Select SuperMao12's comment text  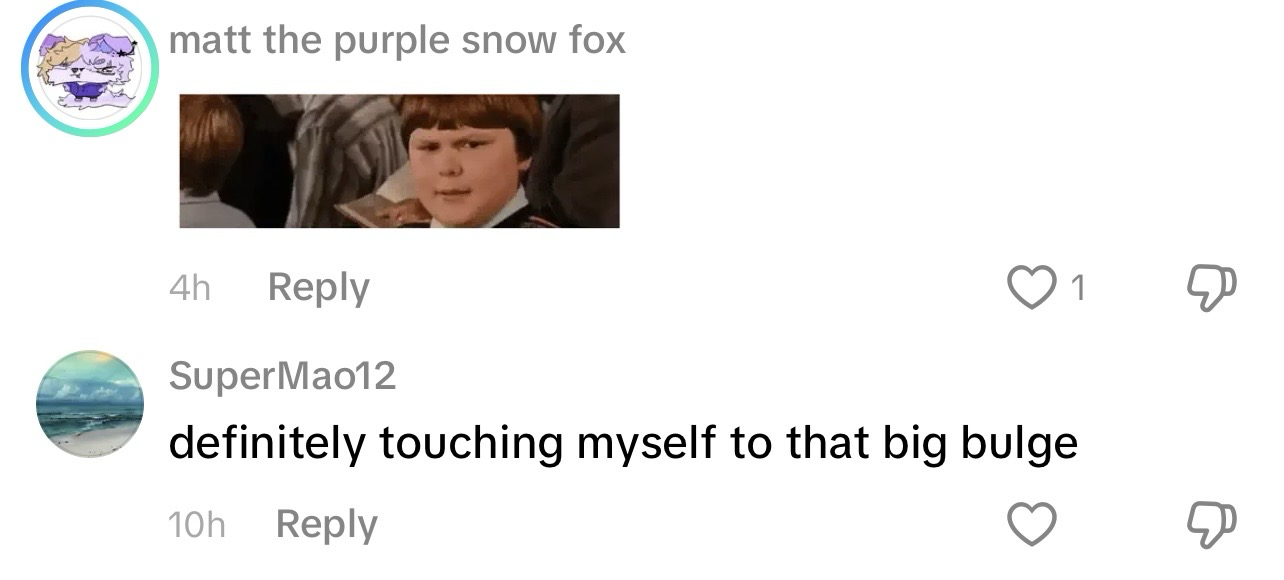tap(623, 444)
